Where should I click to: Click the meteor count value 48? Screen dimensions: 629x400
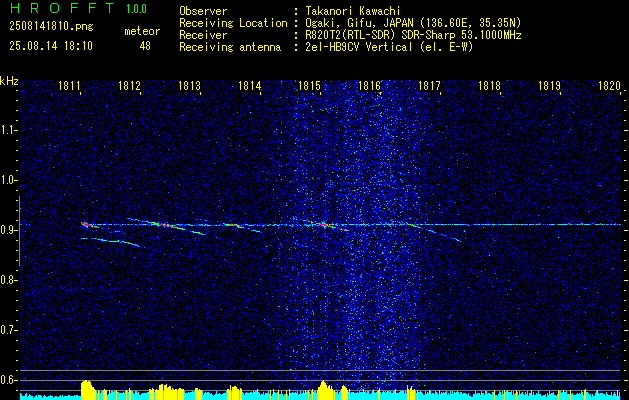pos(145,46)
